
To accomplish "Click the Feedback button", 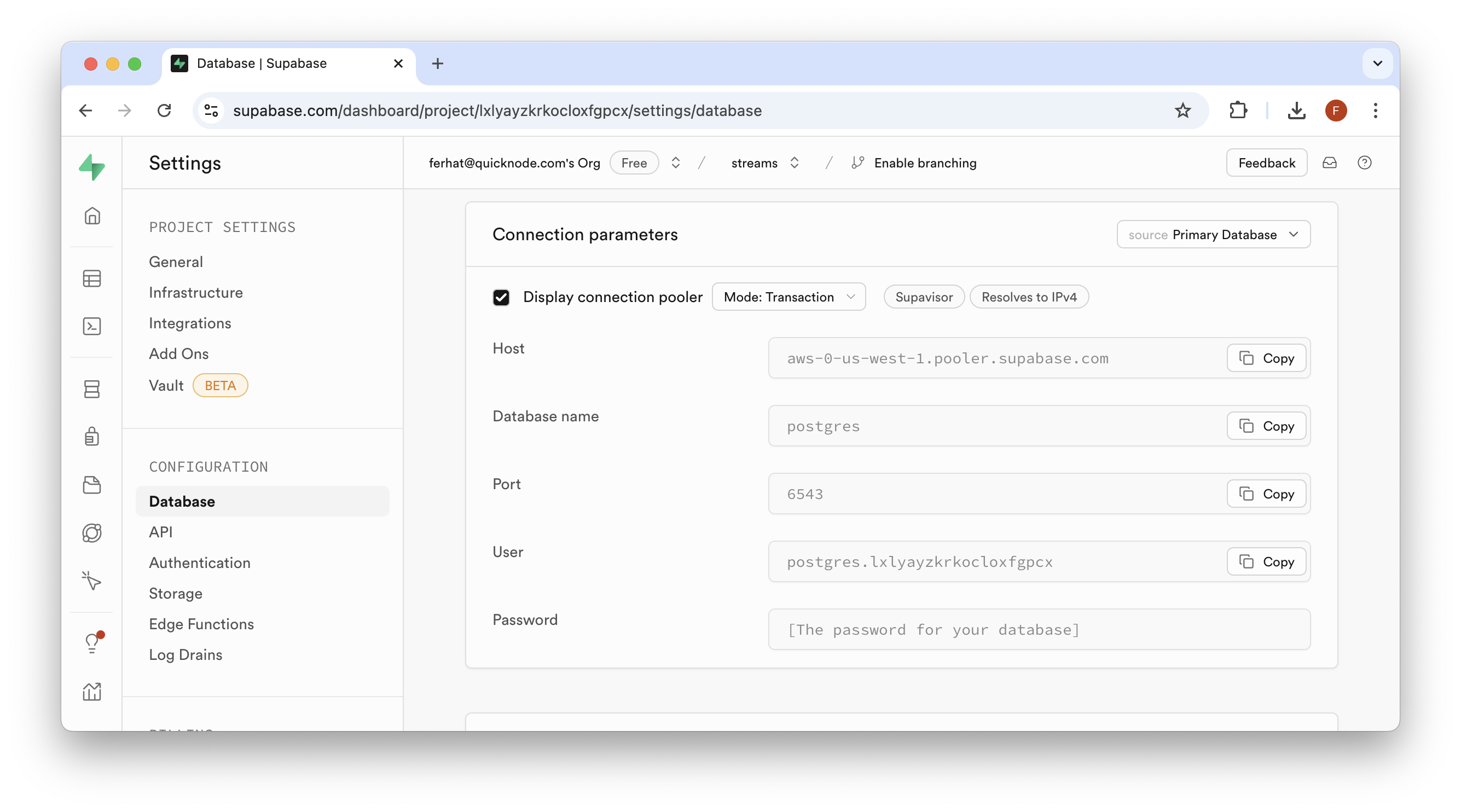I will [x=1266, y=163].
